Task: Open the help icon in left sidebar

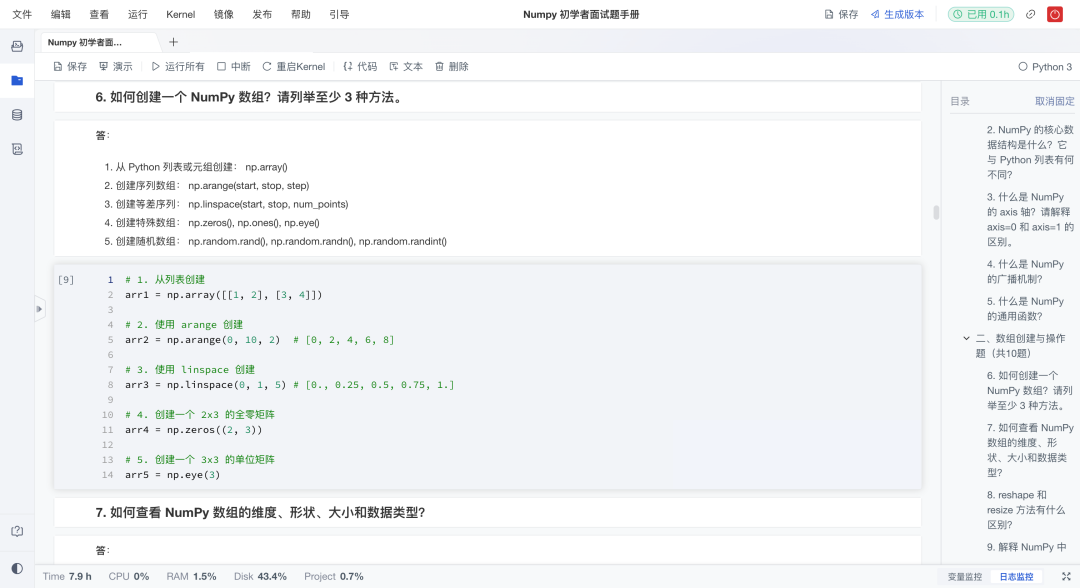Action: click(17, 531)
